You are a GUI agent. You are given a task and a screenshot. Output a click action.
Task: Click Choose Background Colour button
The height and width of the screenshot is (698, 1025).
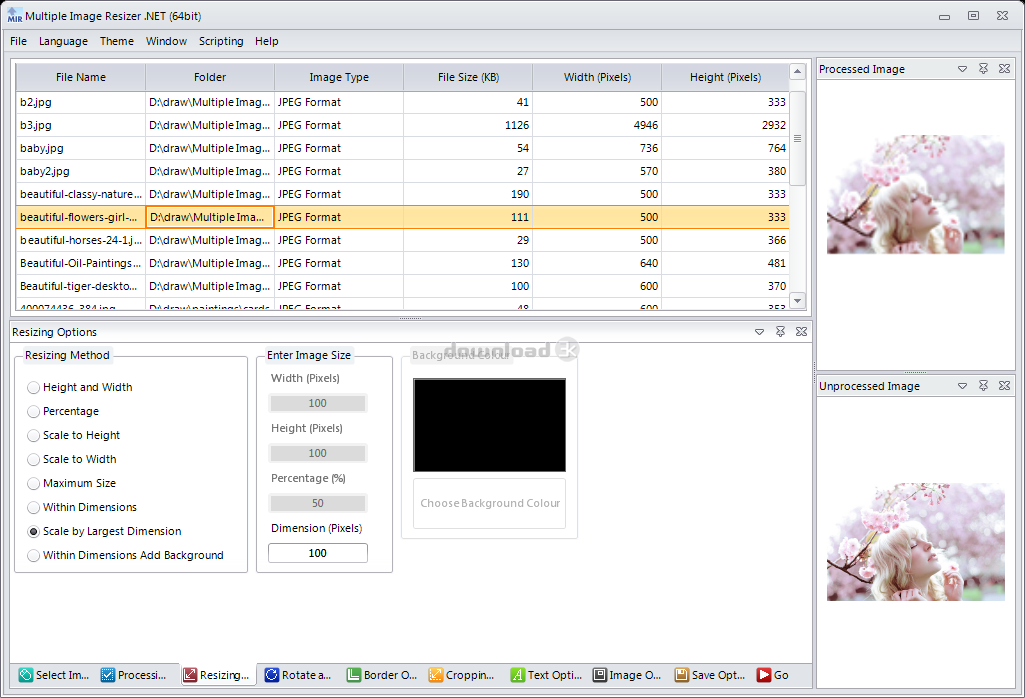click(x=490, y=503)
